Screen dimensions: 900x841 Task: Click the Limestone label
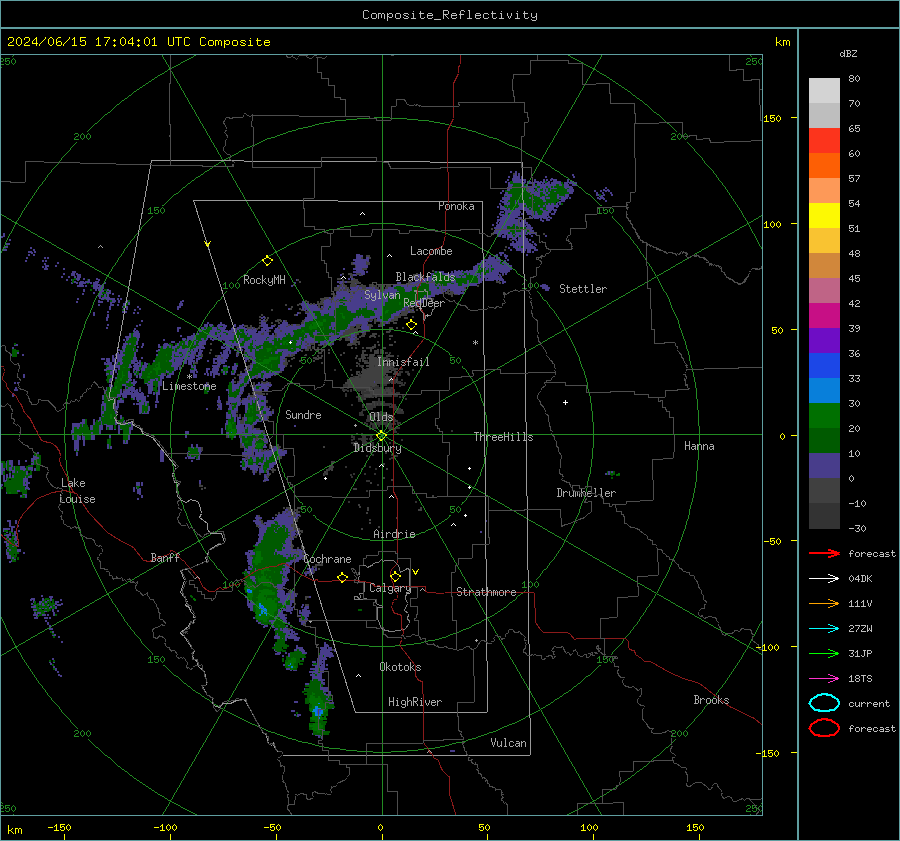[x=189, y=386]
